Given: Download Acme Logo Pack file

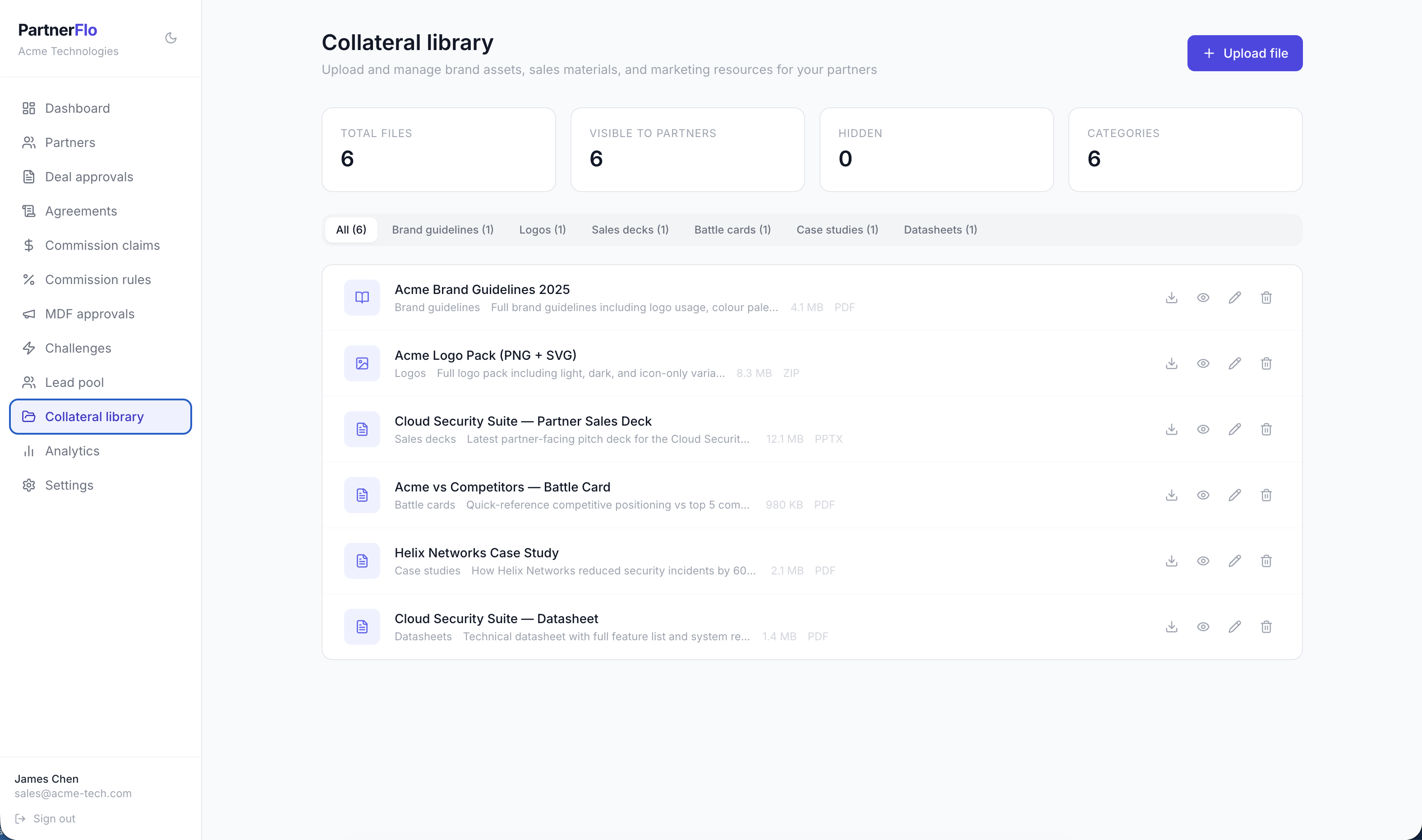Looking at the screenshot, I should (x=1171, y=363).
